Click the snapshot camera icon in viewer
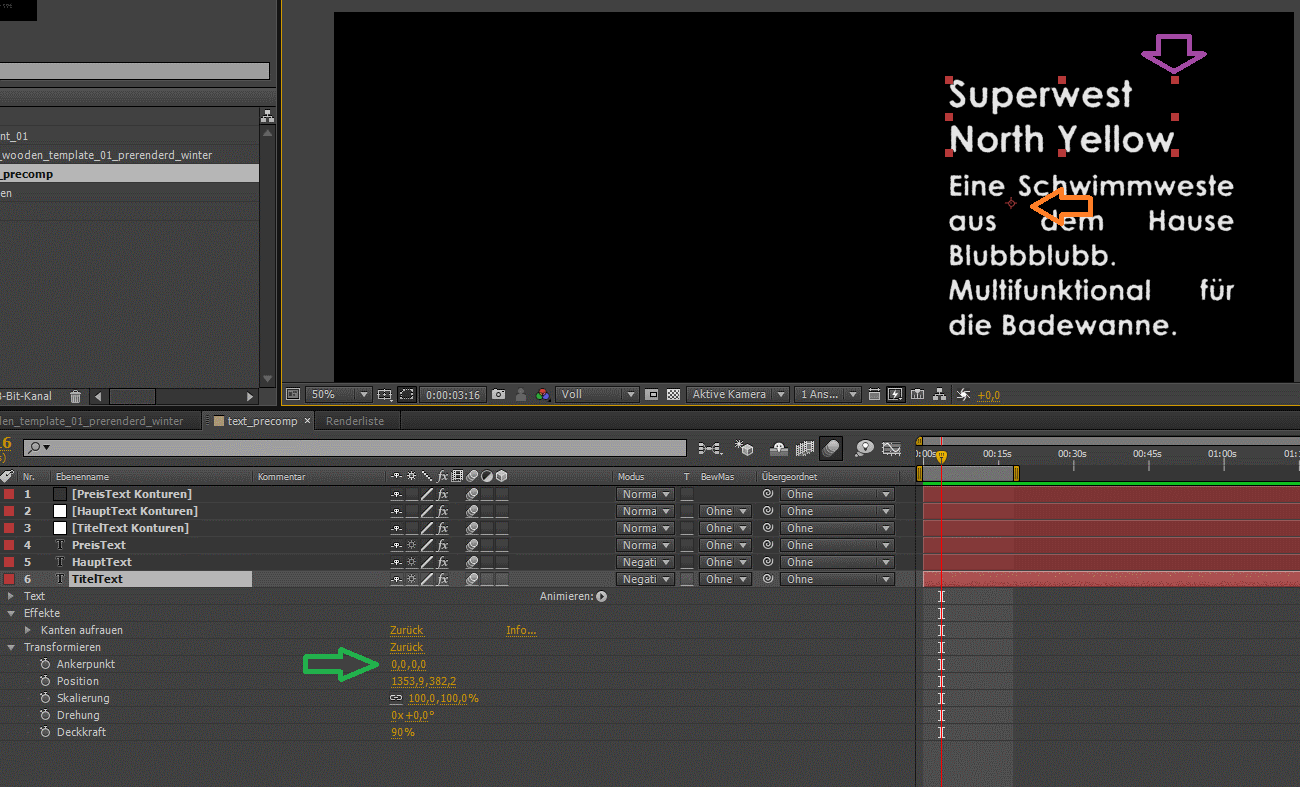This screenshot has height=787, width=1300. 498,395
